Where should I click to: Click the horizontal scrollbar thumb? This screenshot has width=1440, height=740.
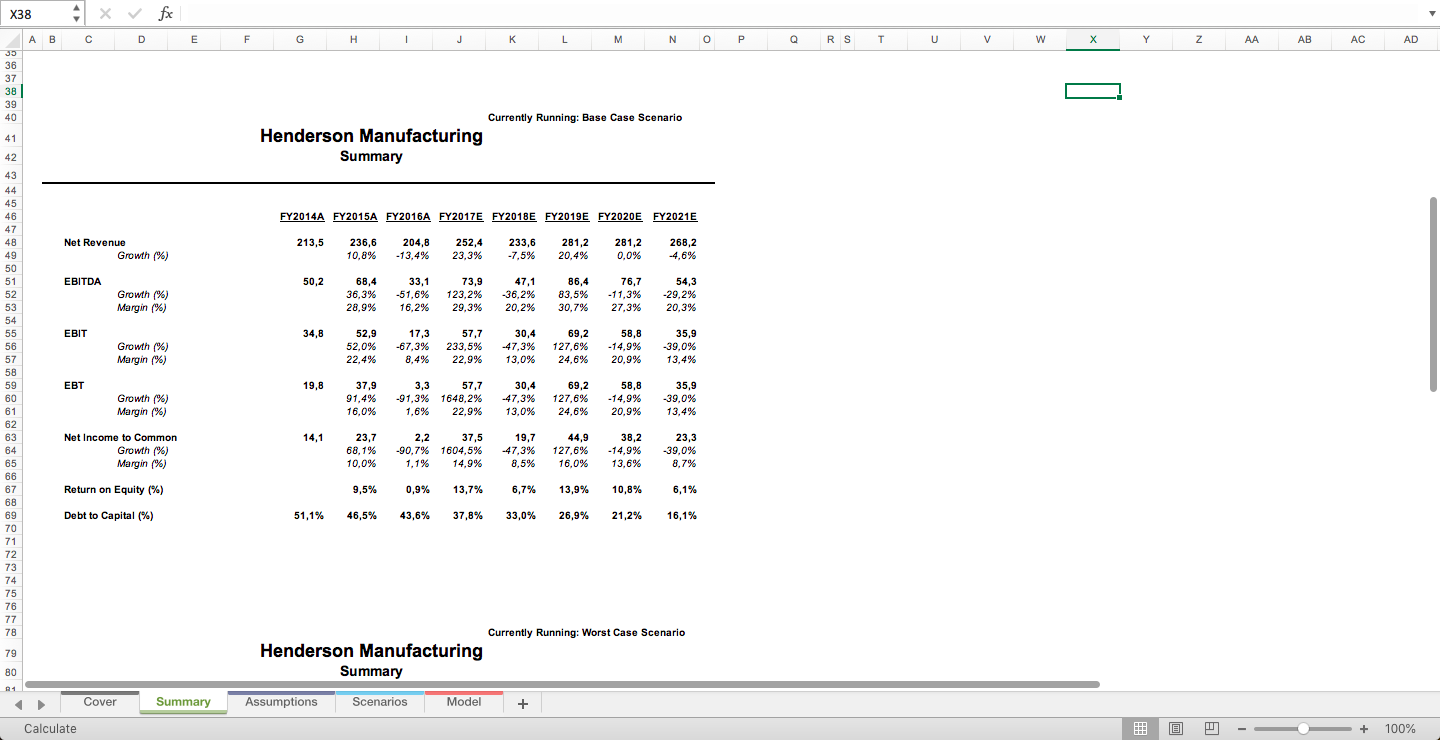point(562,685)
